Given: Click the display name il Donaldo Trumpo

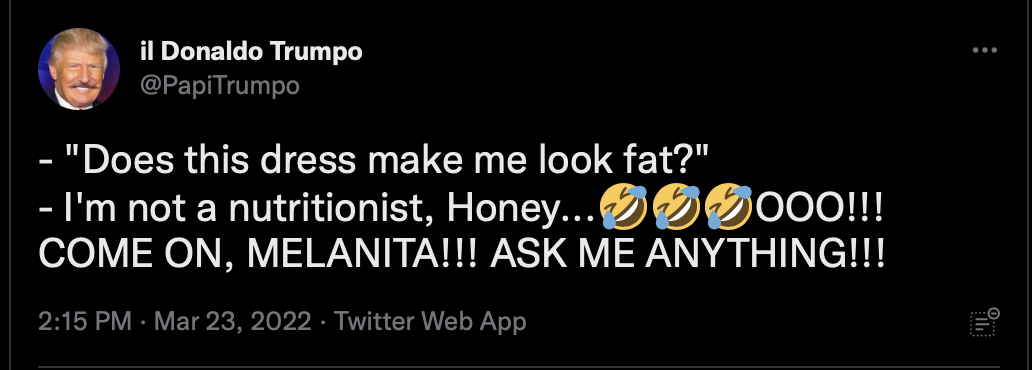Looking at the screenshot, I should tap(251, 51).
